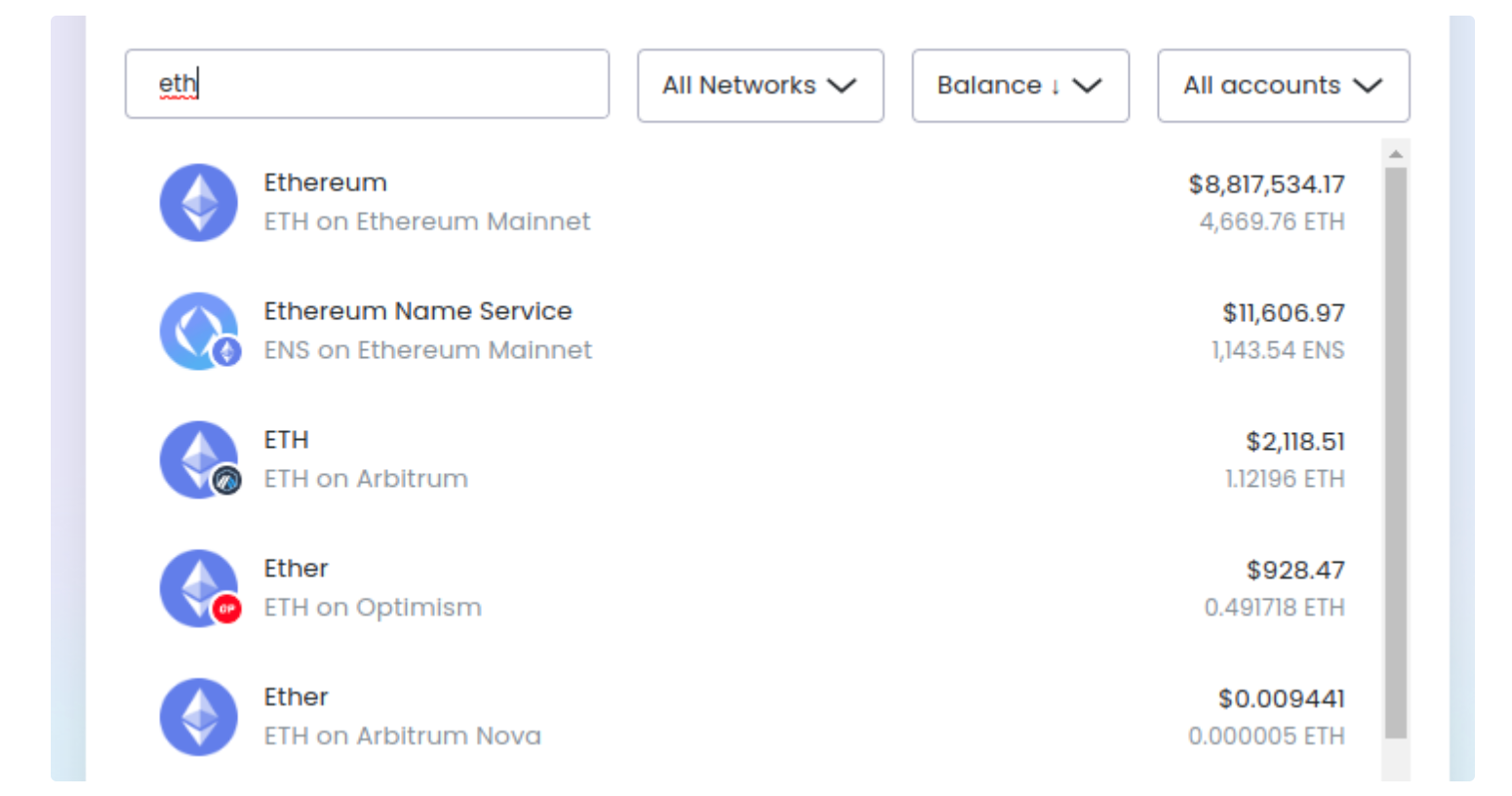This screenshot has height=796, width=1512.
Task: Click the token list scrollbar thumb
Action: (1396, 449)
